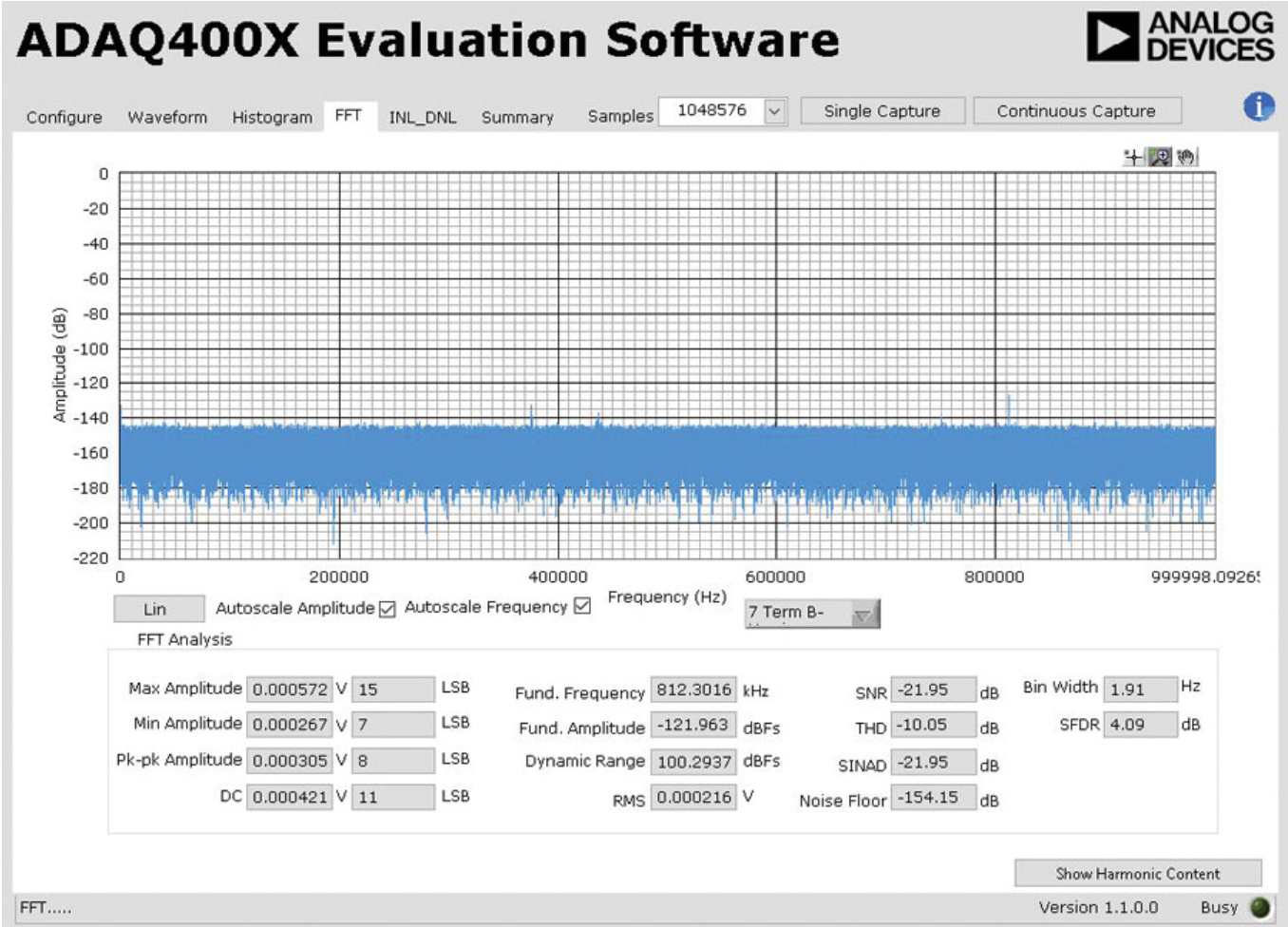Click the Fund. Frequency value field
Screen dimensions: 1288x927
click(x=693, y=690)
